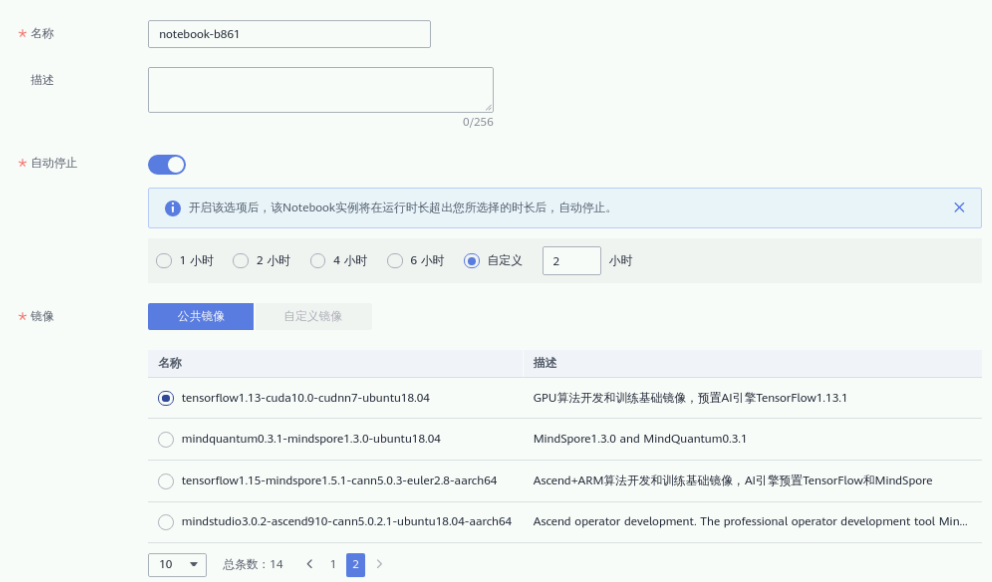Toggle the 自动停止 switch off

click(167, 165)
